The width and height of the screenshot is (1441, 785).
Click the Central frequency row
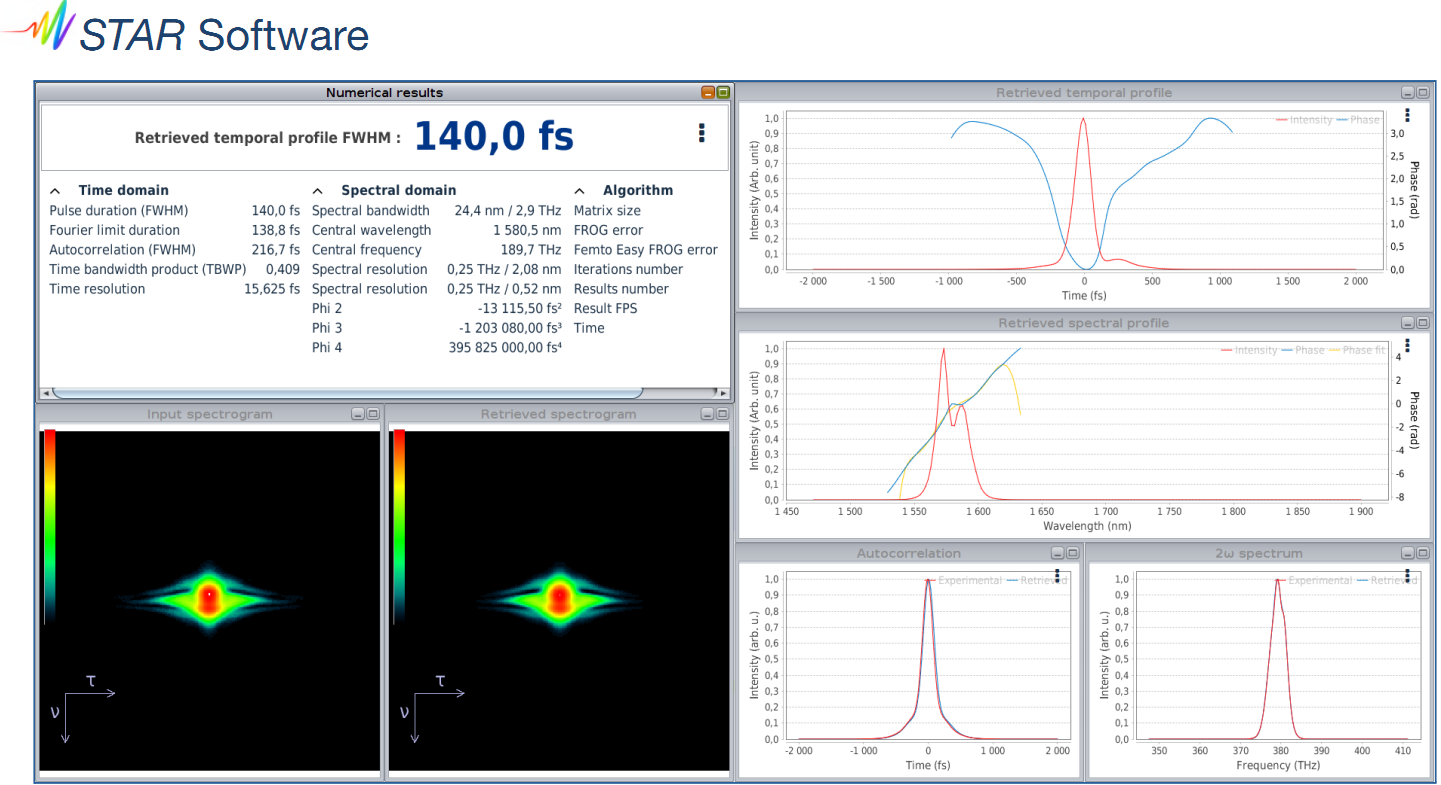point(436,250)
